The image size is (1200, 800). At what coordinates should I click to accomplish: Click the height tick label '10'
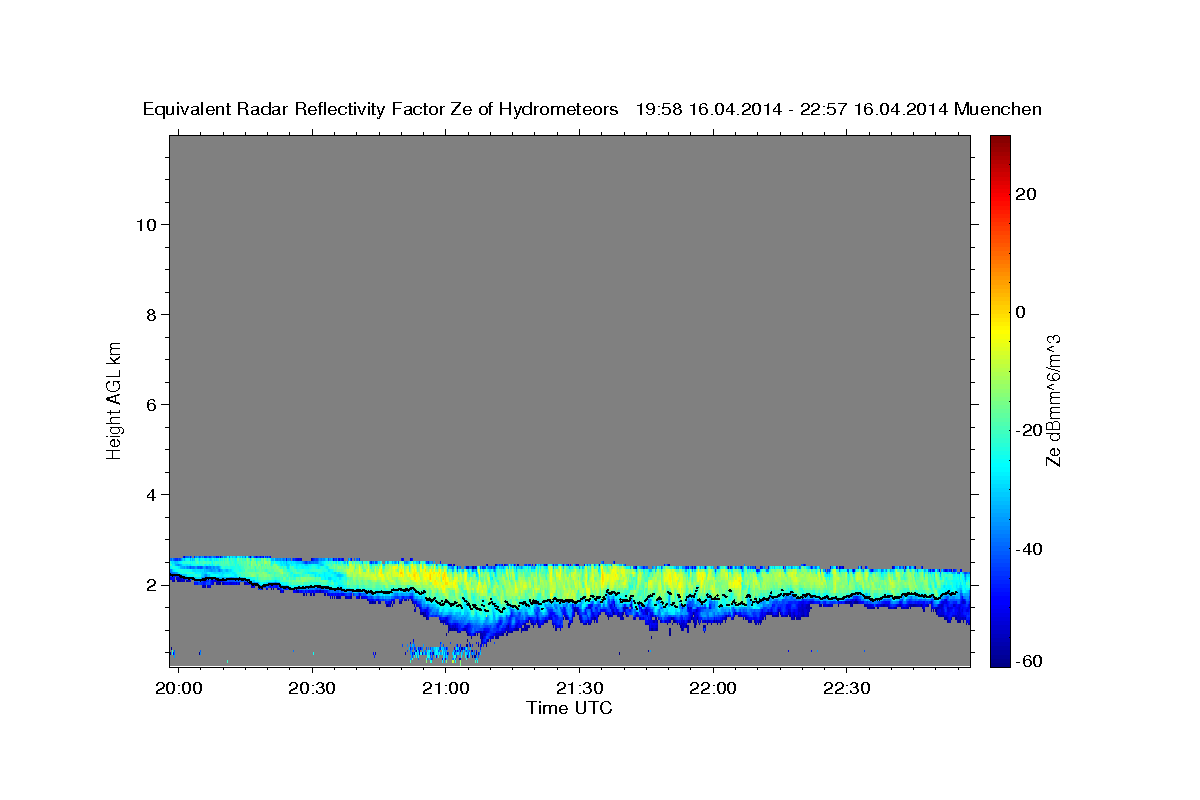145,225
